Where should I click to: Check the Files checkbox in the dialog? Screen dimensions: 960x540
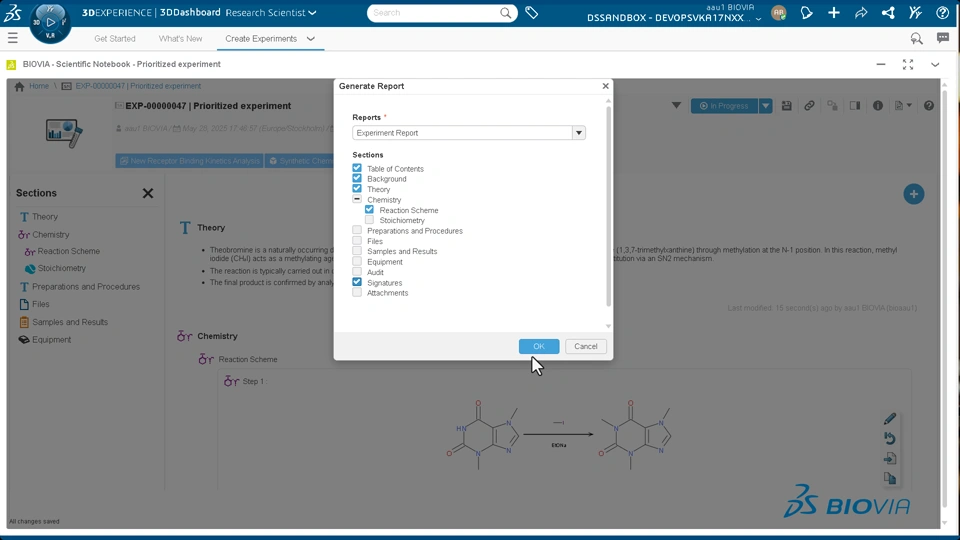pyautogui.click(x=357, y=241)
